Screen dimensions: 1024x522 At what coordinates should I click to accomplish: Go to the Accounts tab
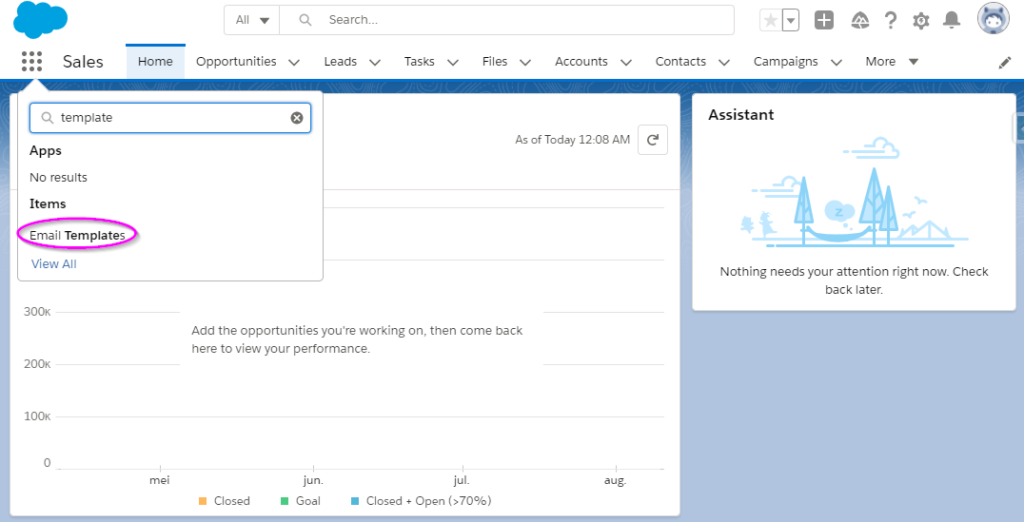pyautogui.click(x=581, y=62)
